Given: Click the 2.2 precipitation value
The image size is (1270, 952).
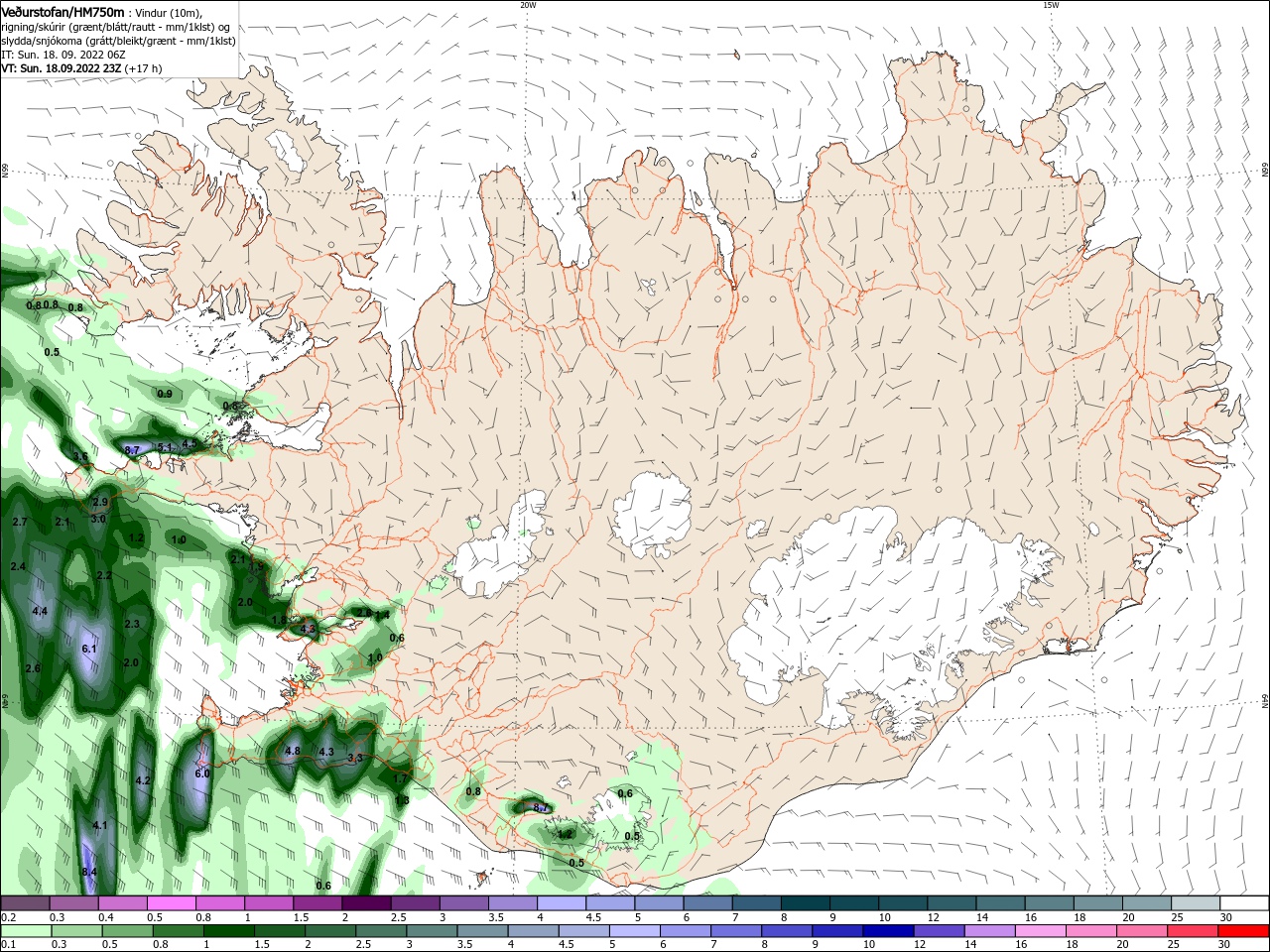Looking at the screenshot, I should [x=104, y=575].
